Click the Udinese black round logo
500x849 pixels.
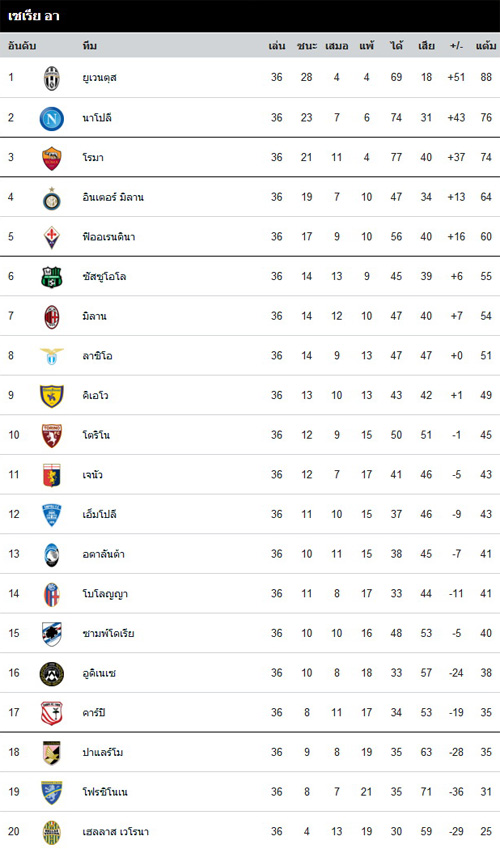click(x=51, y=674)
